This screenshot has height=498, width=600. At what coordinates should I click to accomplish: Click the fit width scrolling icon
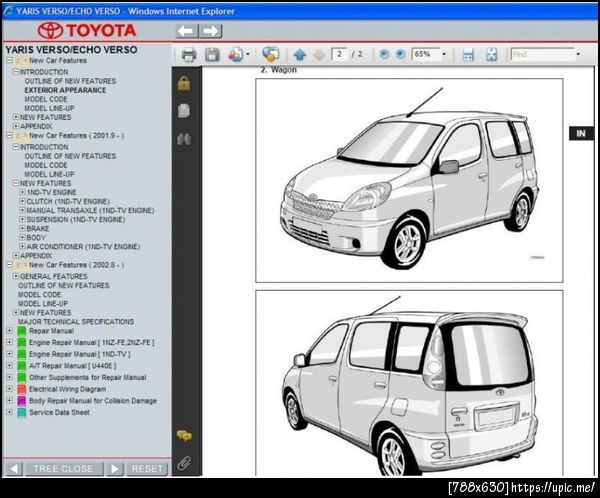click(x=468, y=55)
